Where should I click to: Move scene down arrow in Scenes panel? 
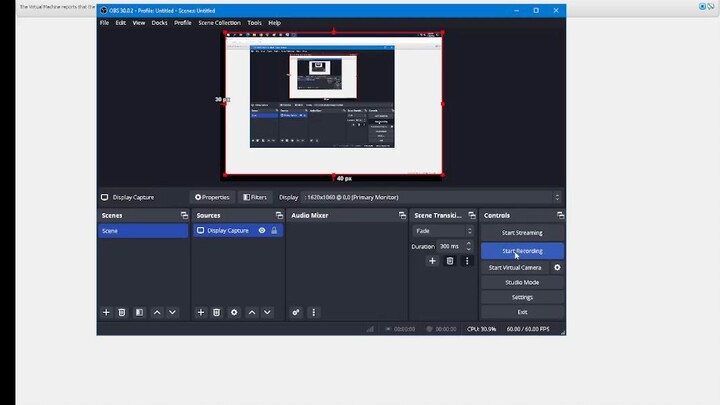pos(172,312)
